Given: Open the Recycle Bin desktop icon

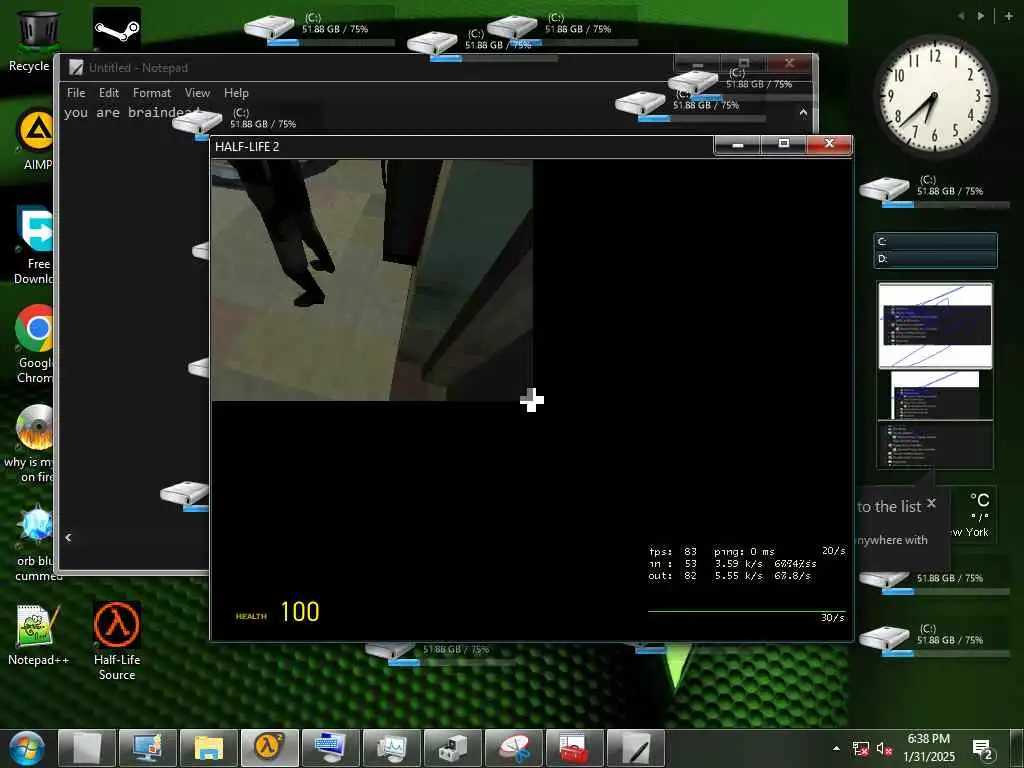Looking at the screenshot, I should (x=37, y=39).
